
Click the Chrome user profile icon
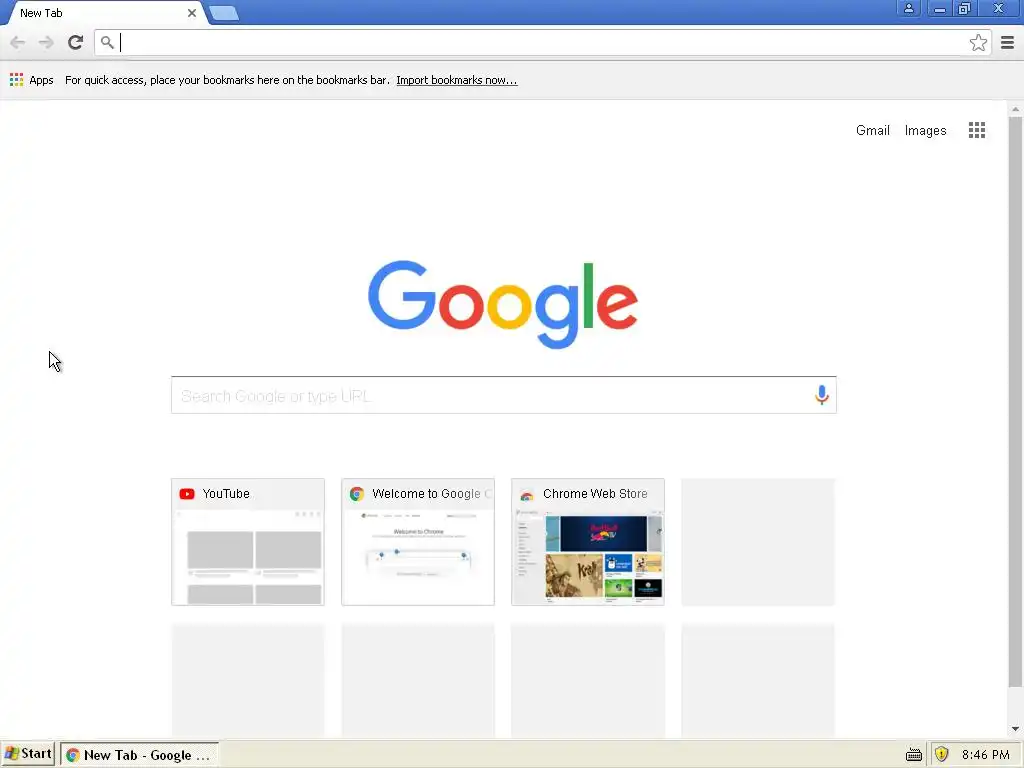point(908,8)
